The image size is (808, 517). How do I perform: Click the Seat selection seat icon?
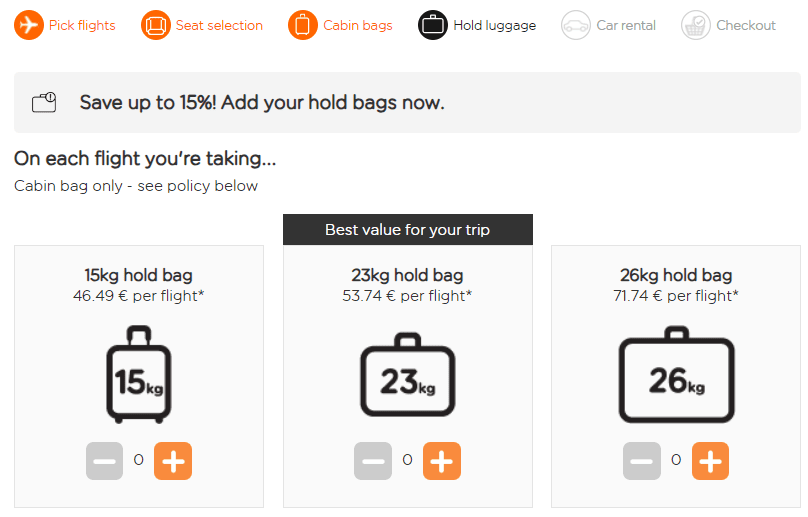[156, 25]
